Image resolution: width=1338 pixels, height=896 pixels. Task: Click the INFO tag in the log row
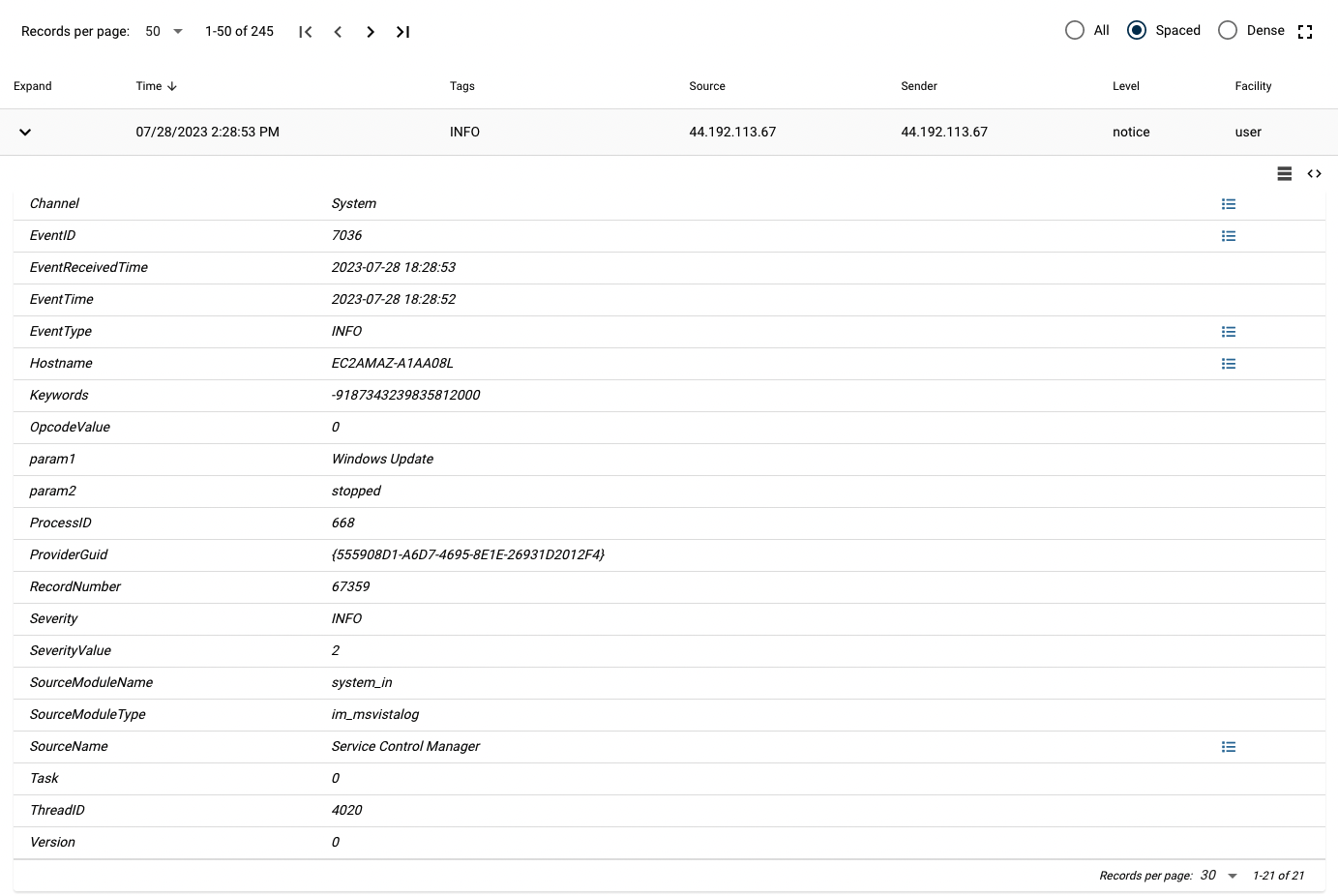point(464,132)
